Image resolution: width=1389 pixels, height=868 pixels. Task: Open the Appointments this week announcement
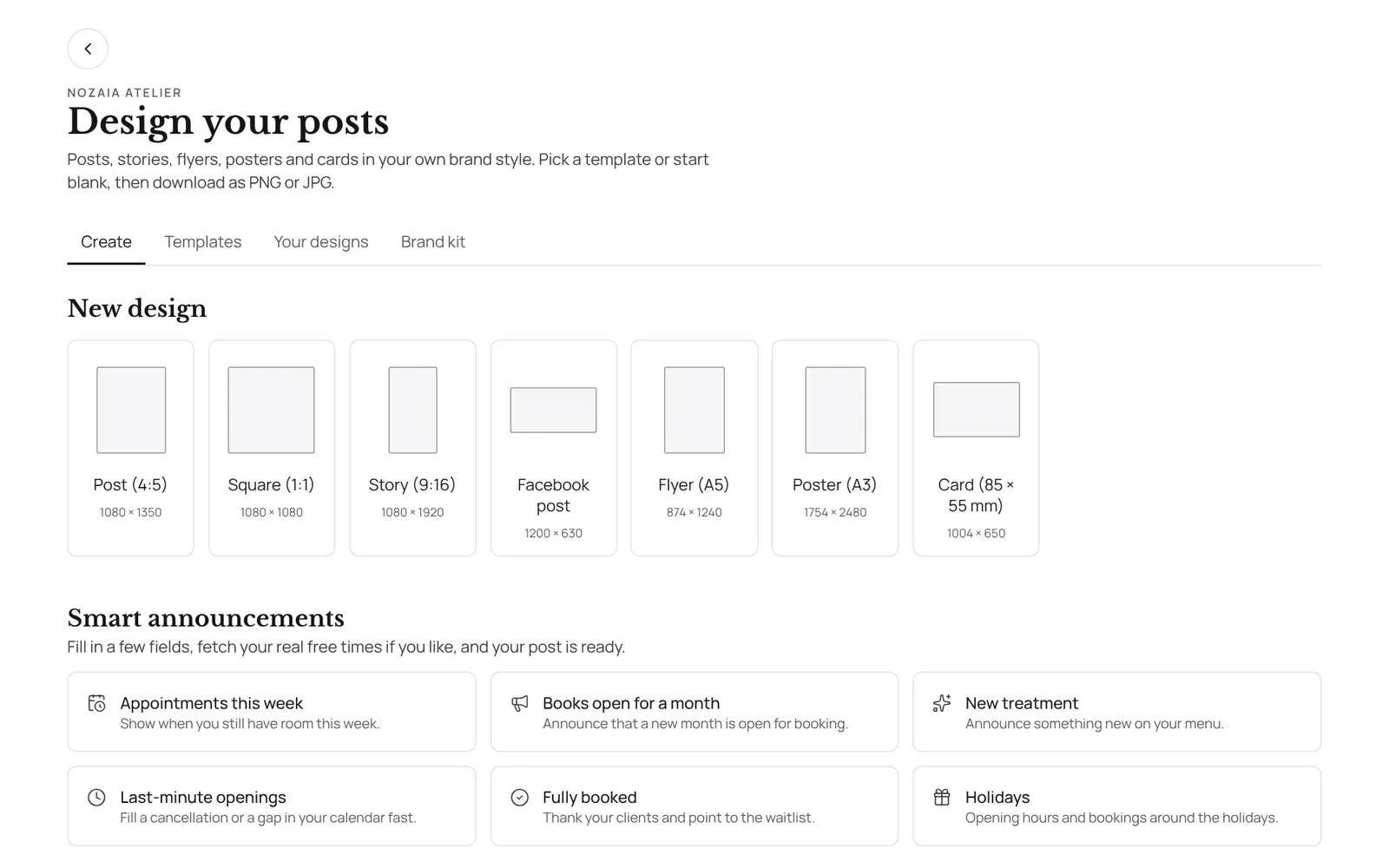[x=272, y=712]
